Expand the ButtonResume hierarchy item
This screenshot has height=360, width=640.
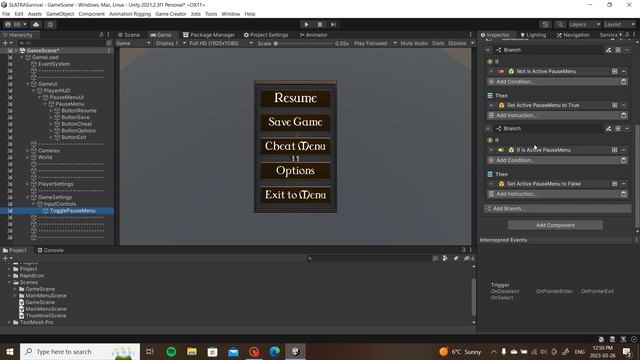click(51, 111)
